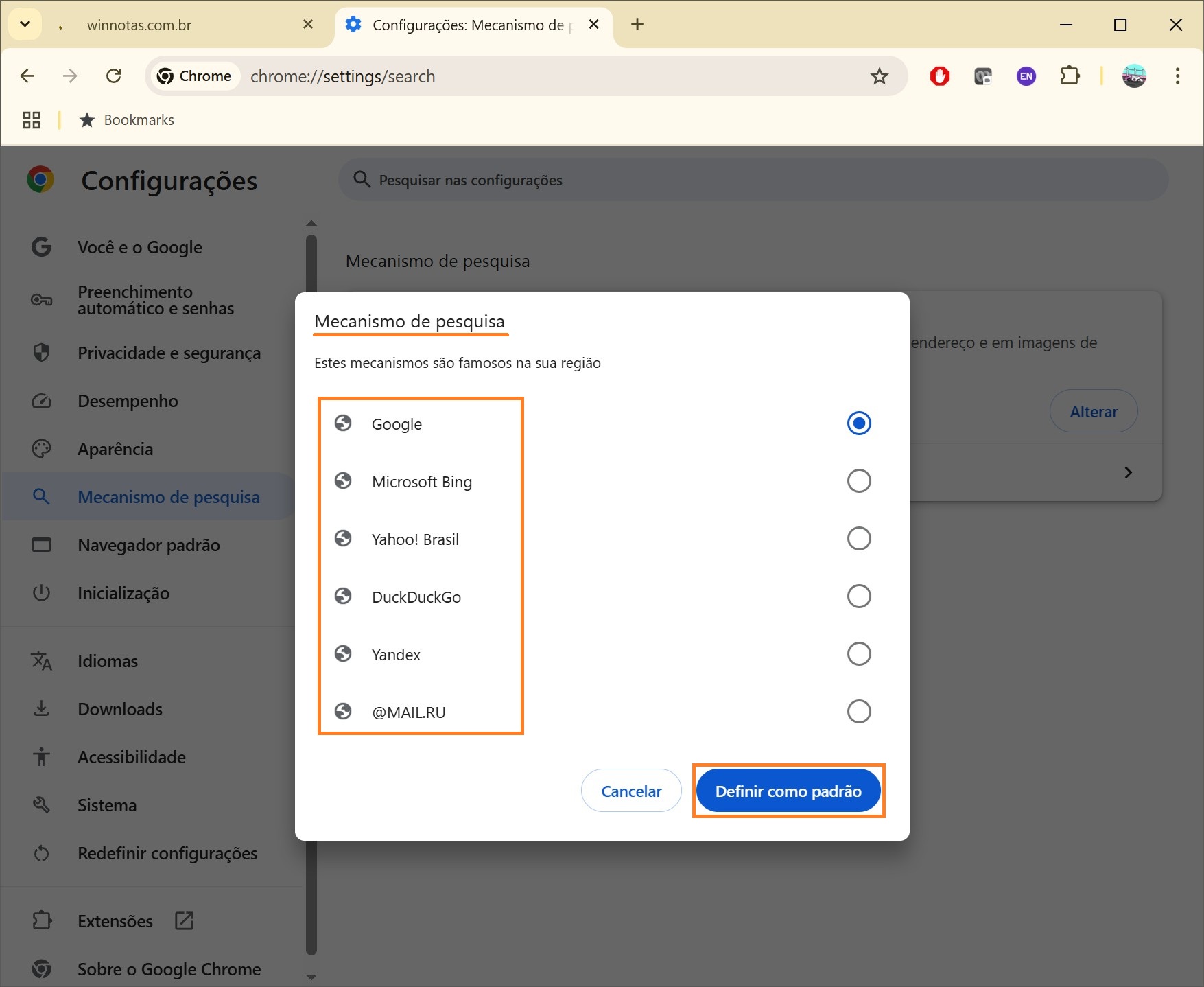Expand the chevron row under Alterar
The height and width of the screenshot is (987, 1204).
1129,472
